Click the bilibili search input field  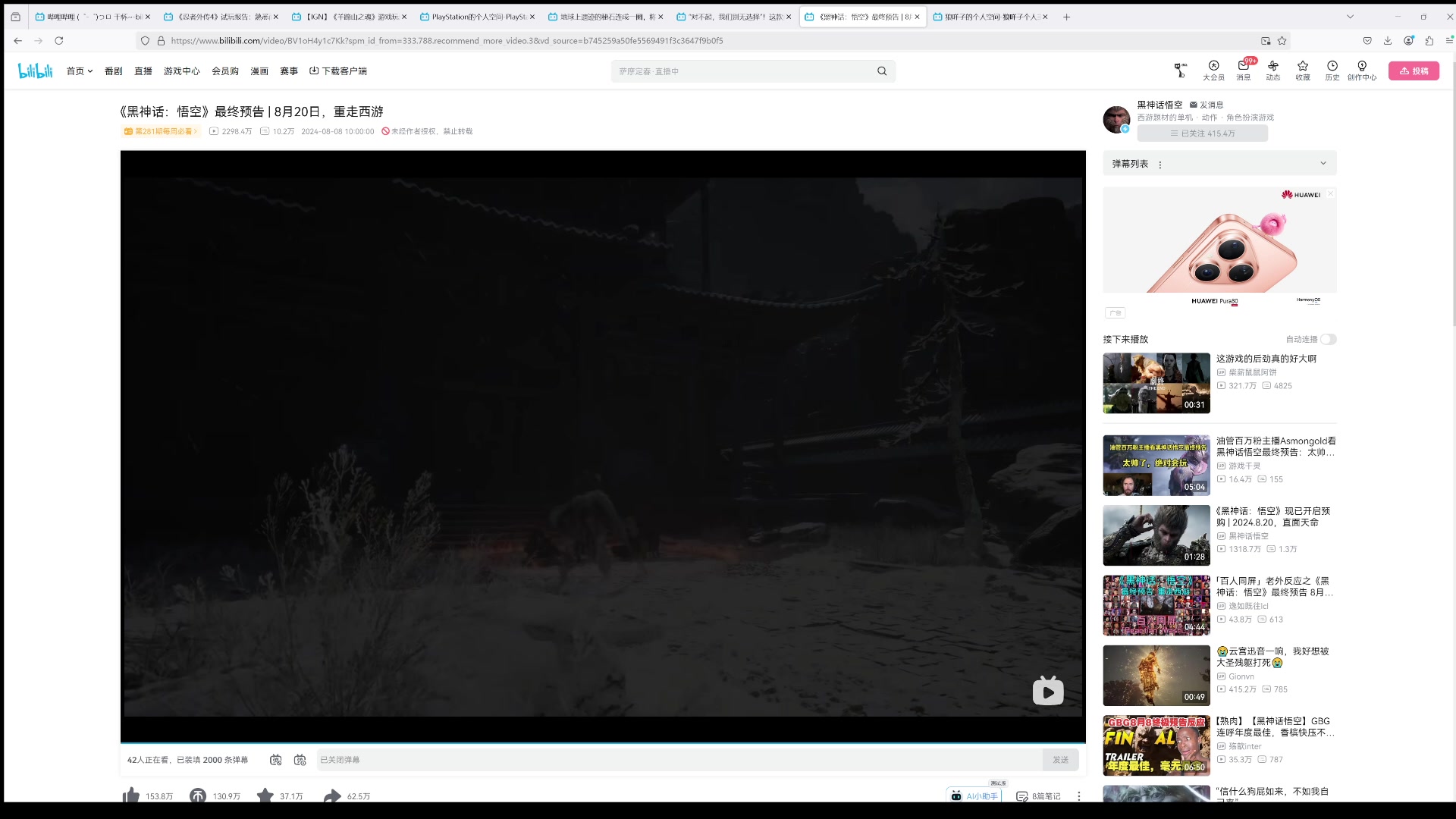pyautogui.click(x=743, y=71)
